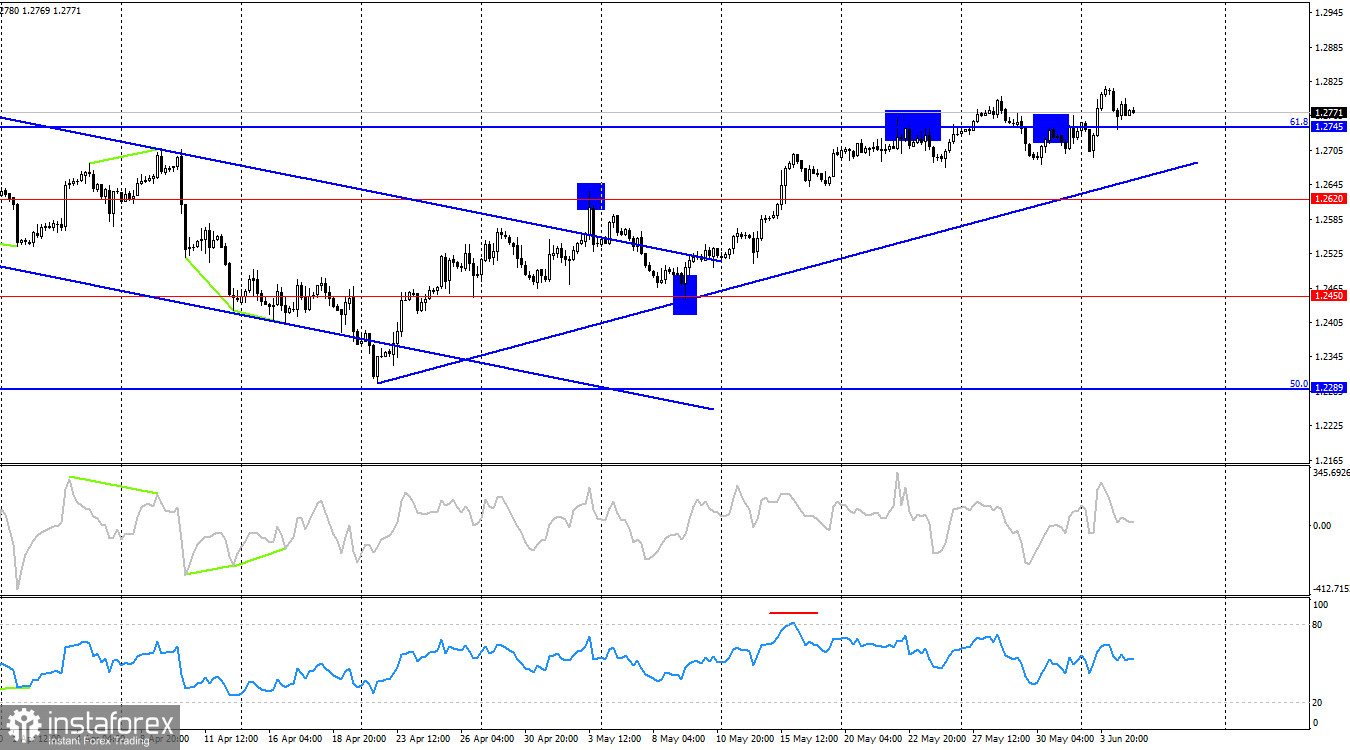
Task: Click the 1.2585 price scale value
Action: [x=1331, y=219]
